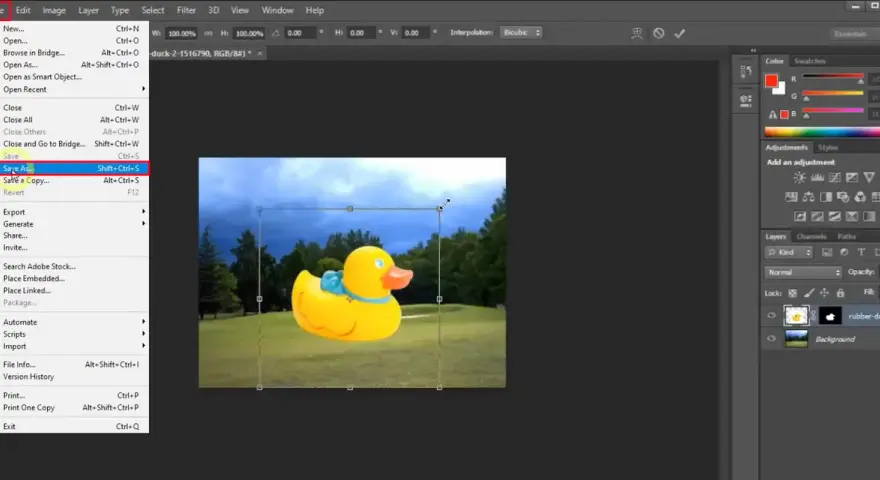880x480 pixels.
Task: Toggle lock all padlock icon
Action: coord(840,293)
